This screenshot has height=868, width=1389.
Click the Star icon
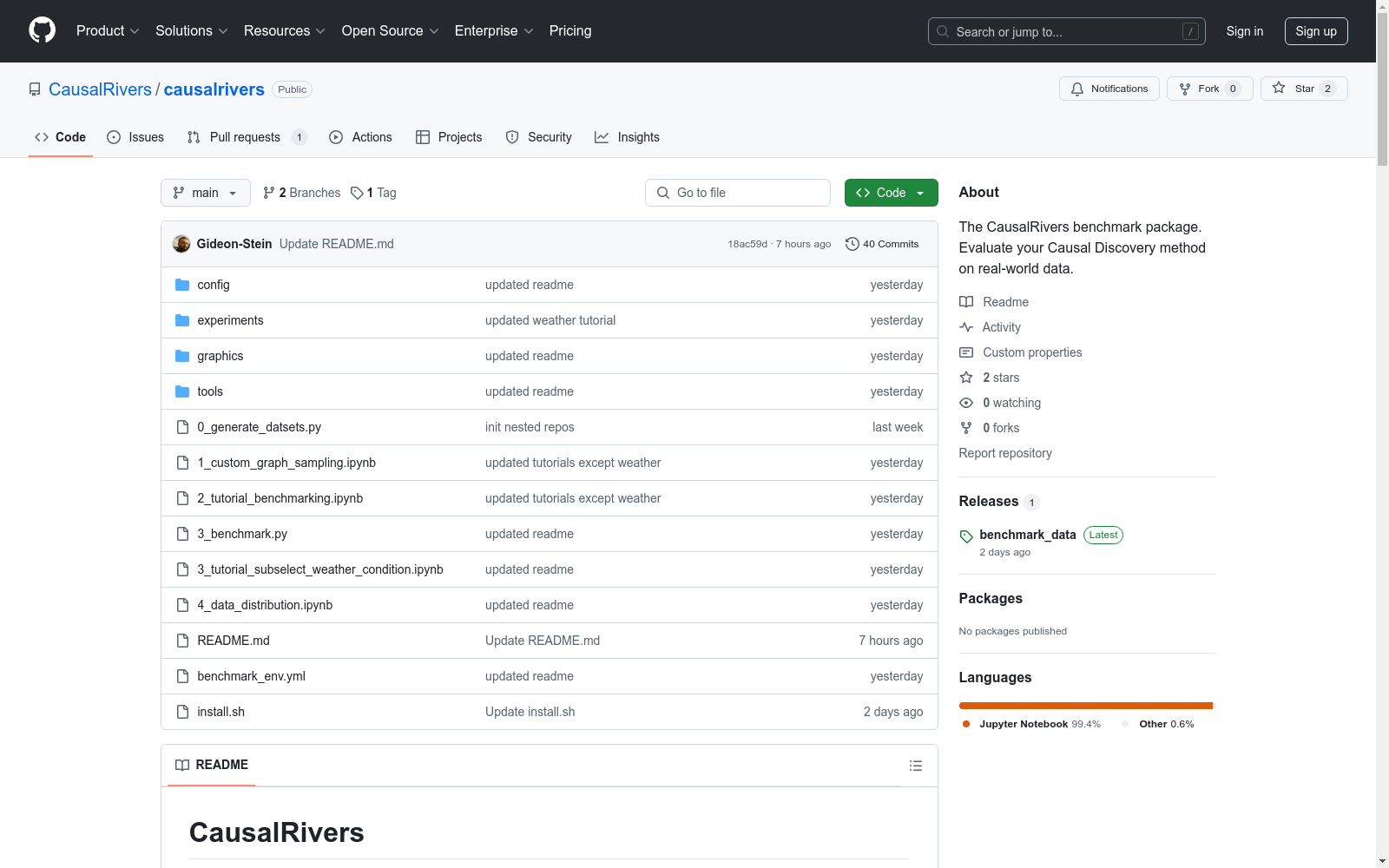tap(1279, 88)
